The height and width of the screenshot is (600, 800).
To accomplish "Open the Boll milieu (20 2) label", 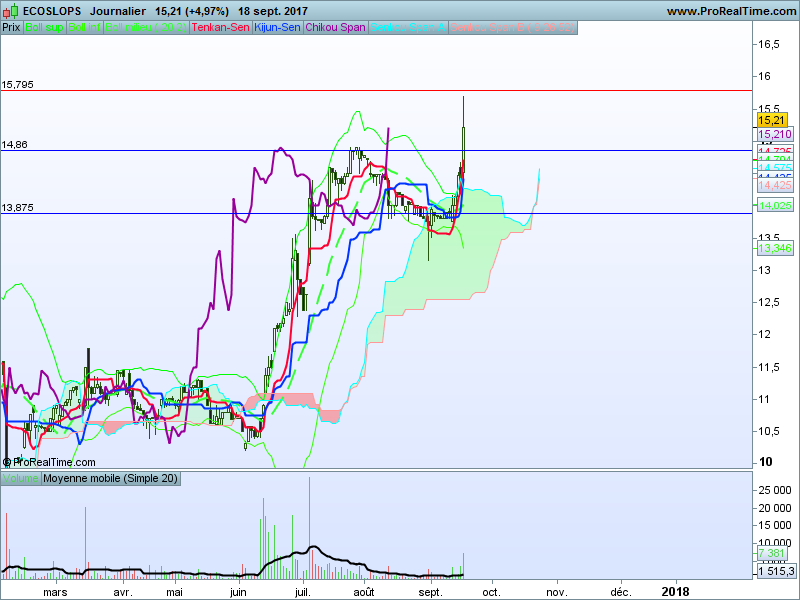I will [146, 28].
